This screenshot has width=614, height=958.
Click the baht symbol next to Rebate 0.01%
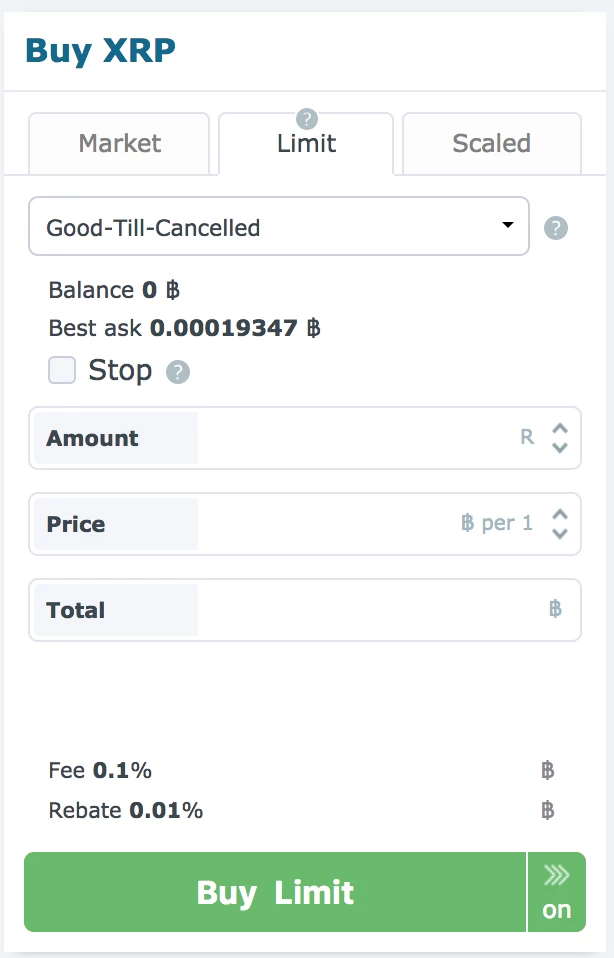coord(549,811)
